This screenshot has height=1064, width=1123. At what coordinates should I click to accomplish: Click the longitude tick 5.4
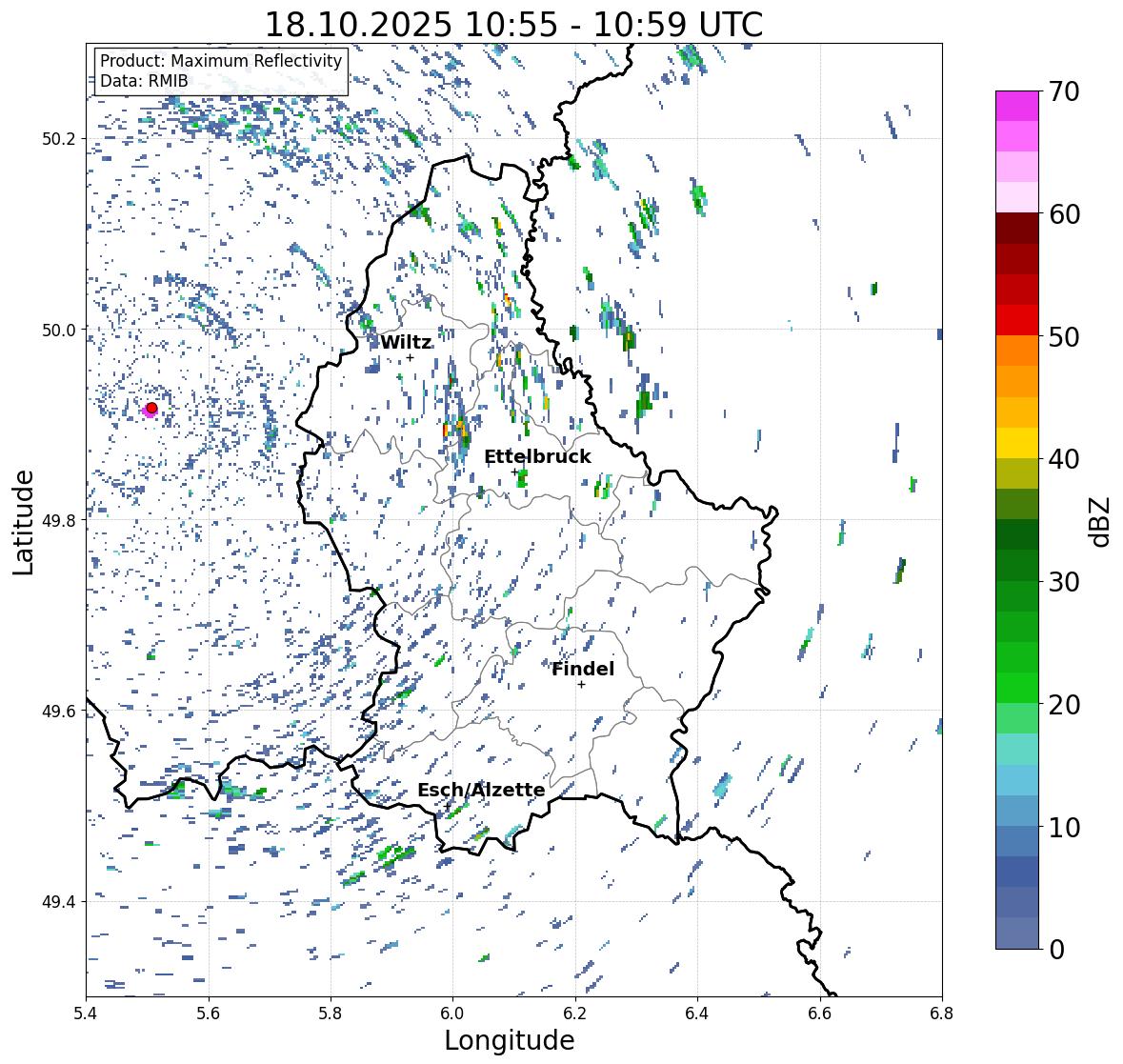86,1014
